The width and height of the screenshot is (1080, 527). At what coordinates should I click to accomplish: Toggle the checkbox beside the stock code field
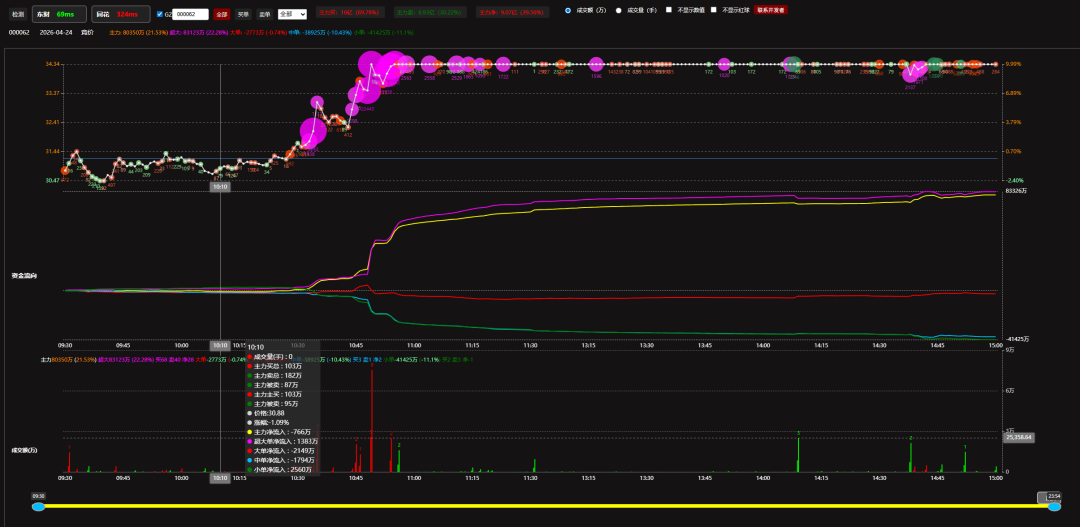160,14
